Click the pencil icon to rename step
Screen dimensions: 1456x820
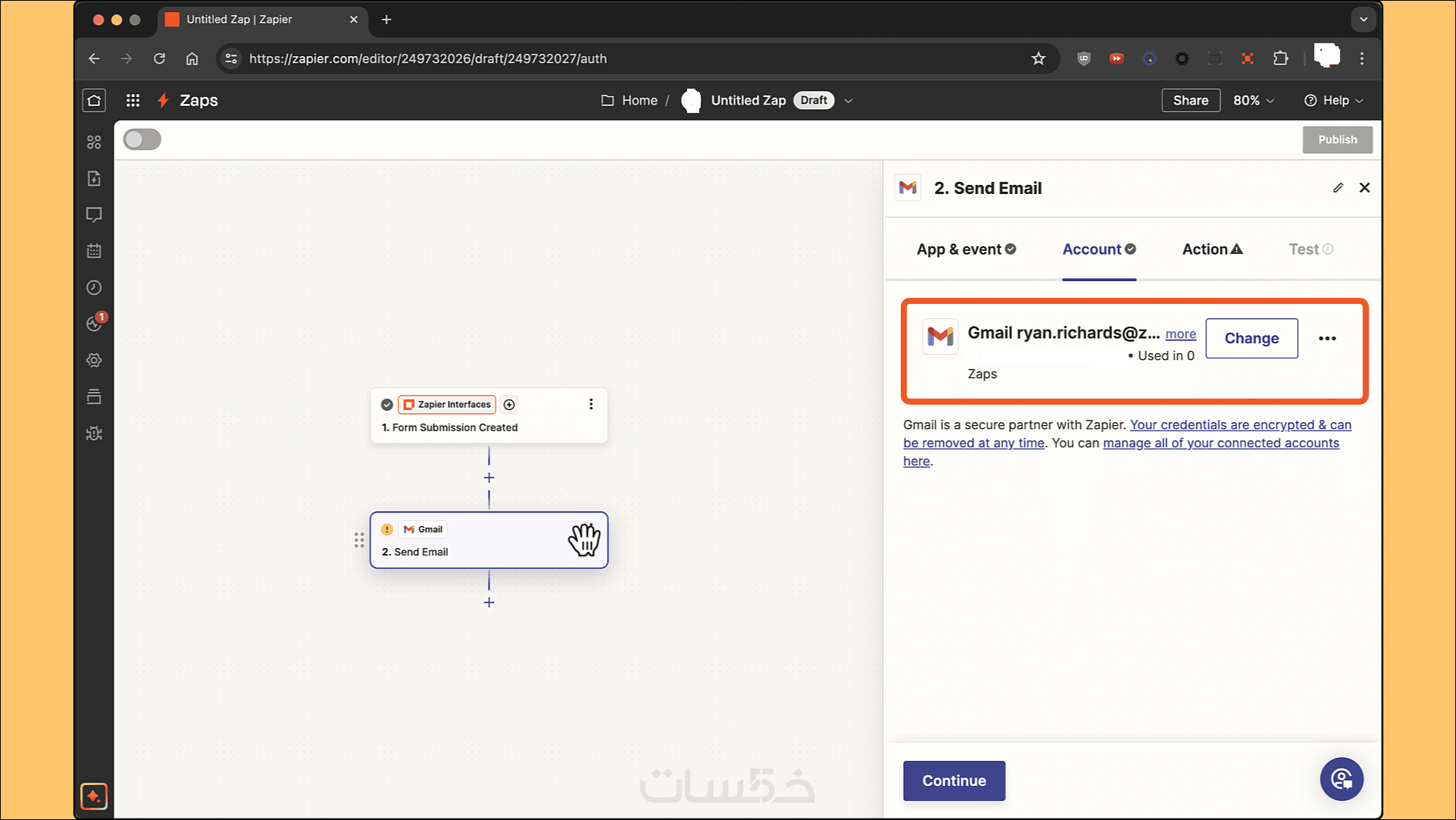(x=1338, y=188)
